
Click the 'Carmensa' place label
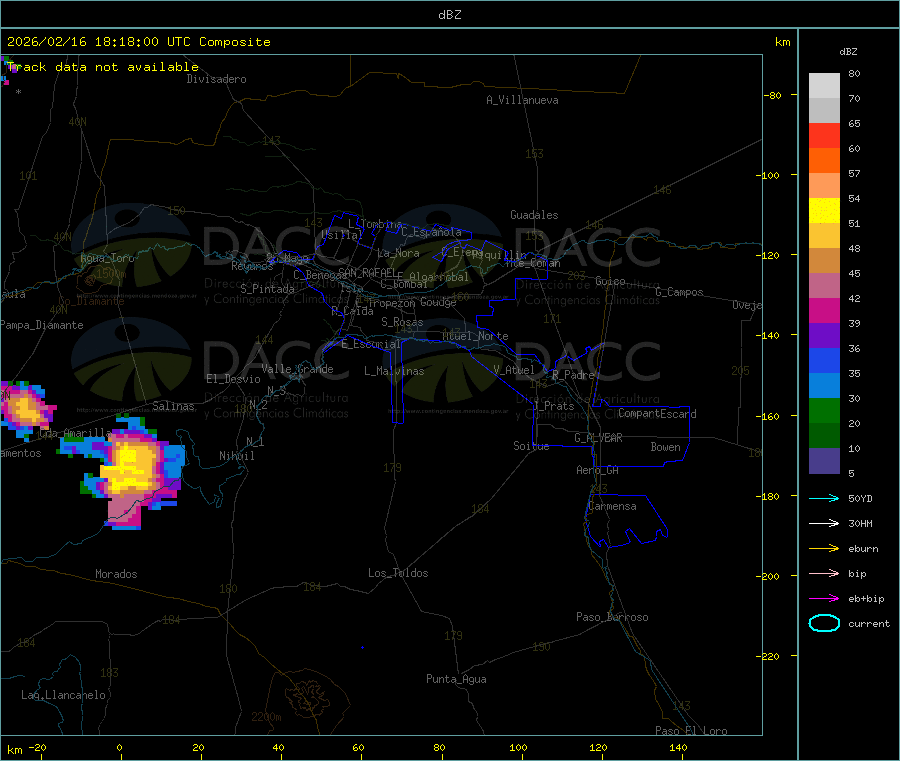tap(612, 506)
